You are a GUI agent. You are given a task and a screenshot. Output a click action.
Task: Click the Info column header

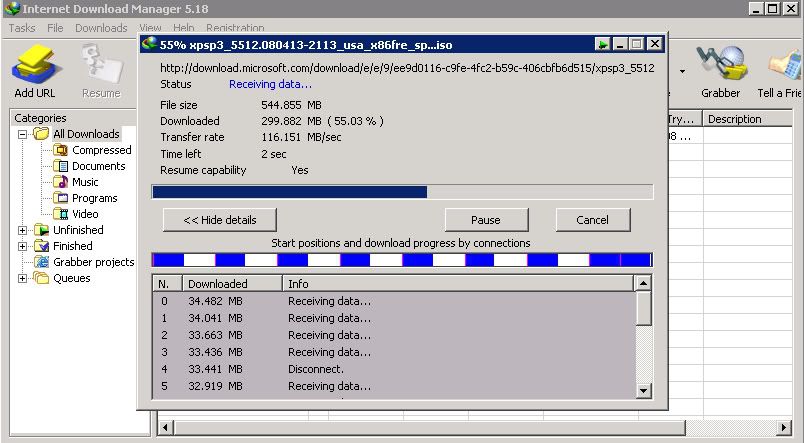point(458,284)
